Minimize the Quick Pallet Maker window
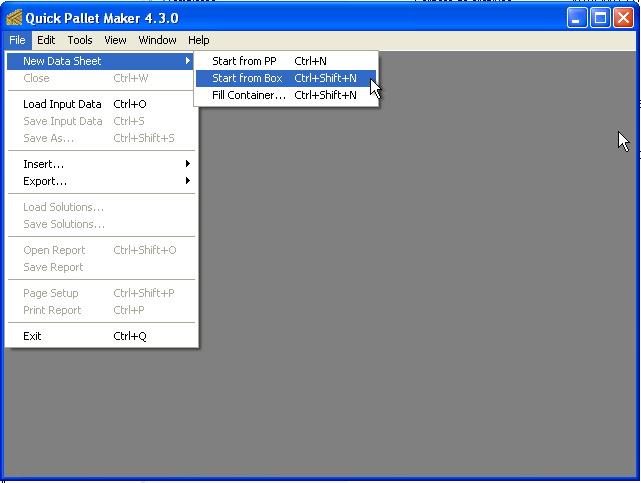This screenshot has height=483, width=641. [577, 18]
